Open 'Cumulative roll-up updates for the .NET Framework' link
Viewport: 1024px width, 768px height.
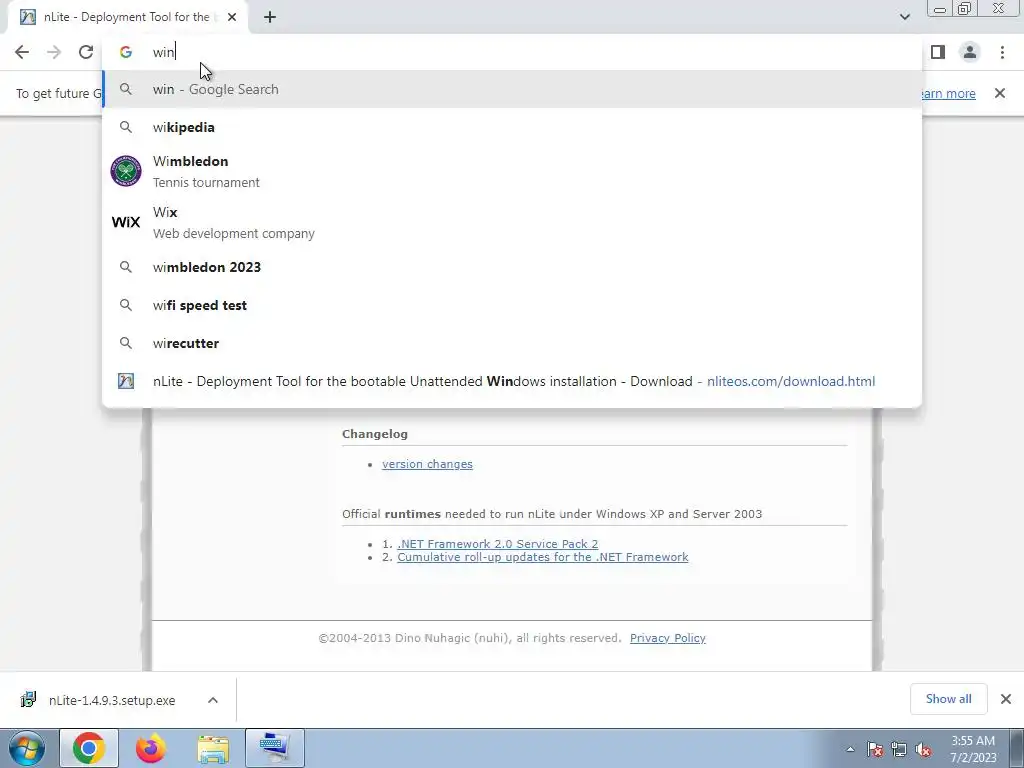[x=543, y=557]
